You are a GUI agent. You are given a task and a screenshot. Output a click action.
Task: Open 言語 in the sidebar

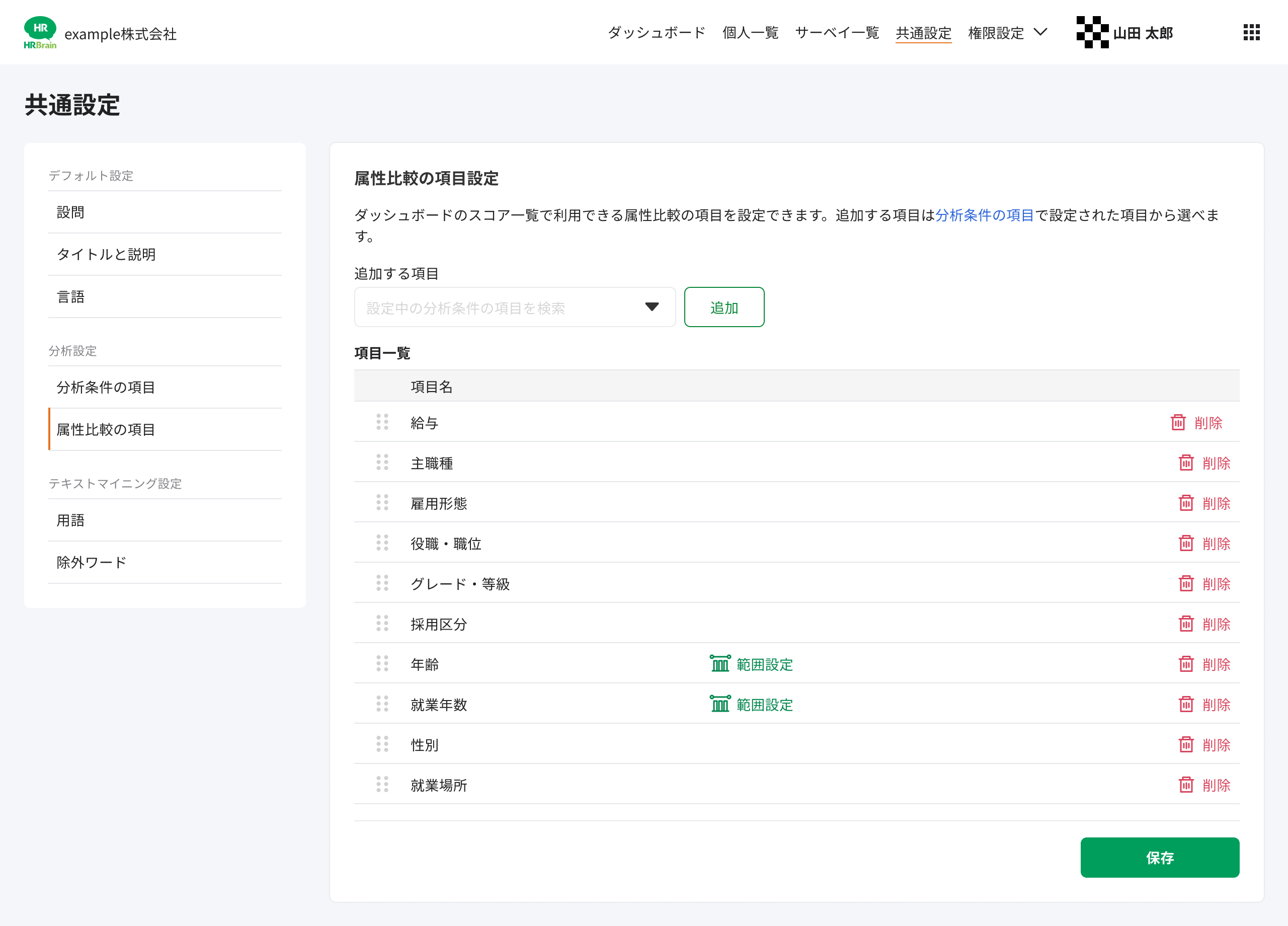(165, 296)
